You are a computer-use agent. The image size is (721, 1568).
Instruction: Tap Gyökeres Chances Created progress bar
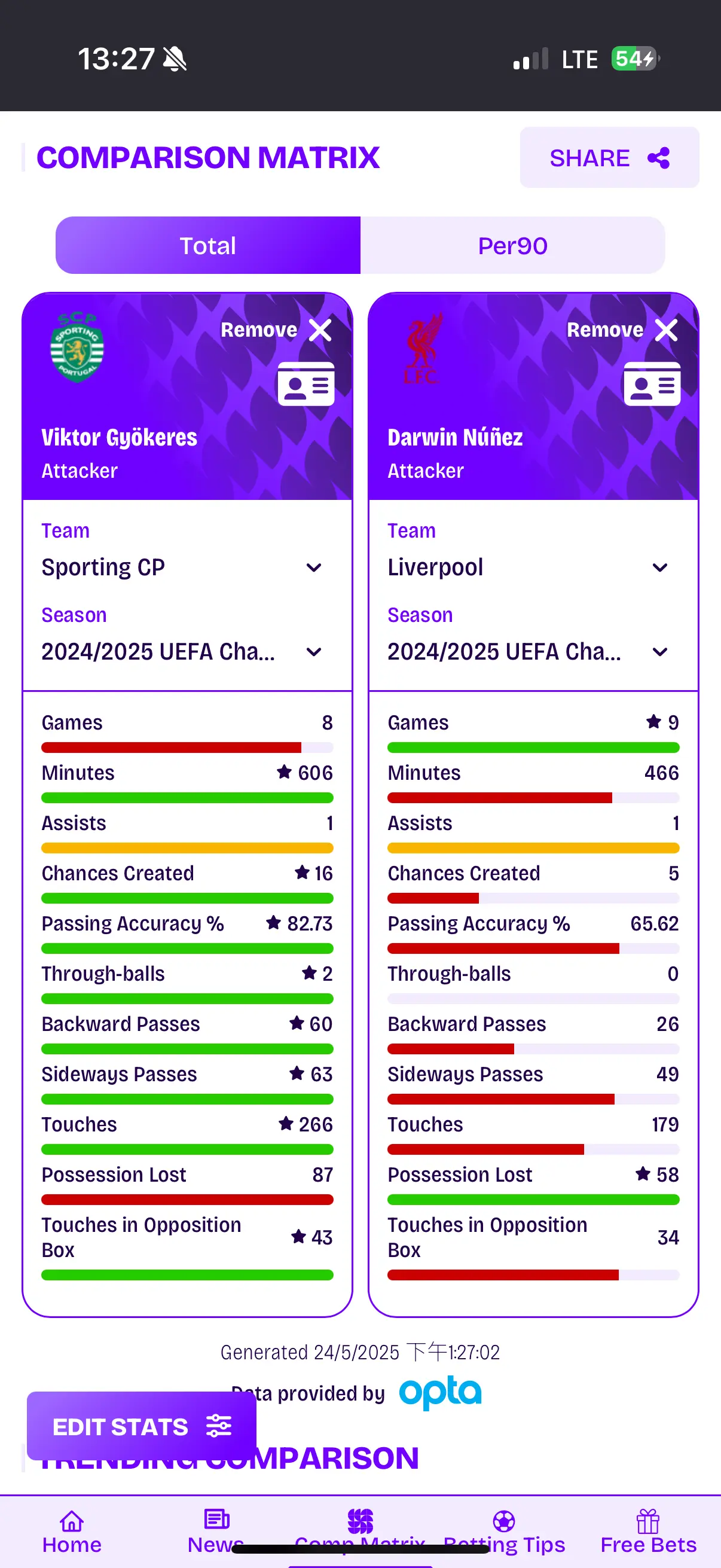point(187,898)
